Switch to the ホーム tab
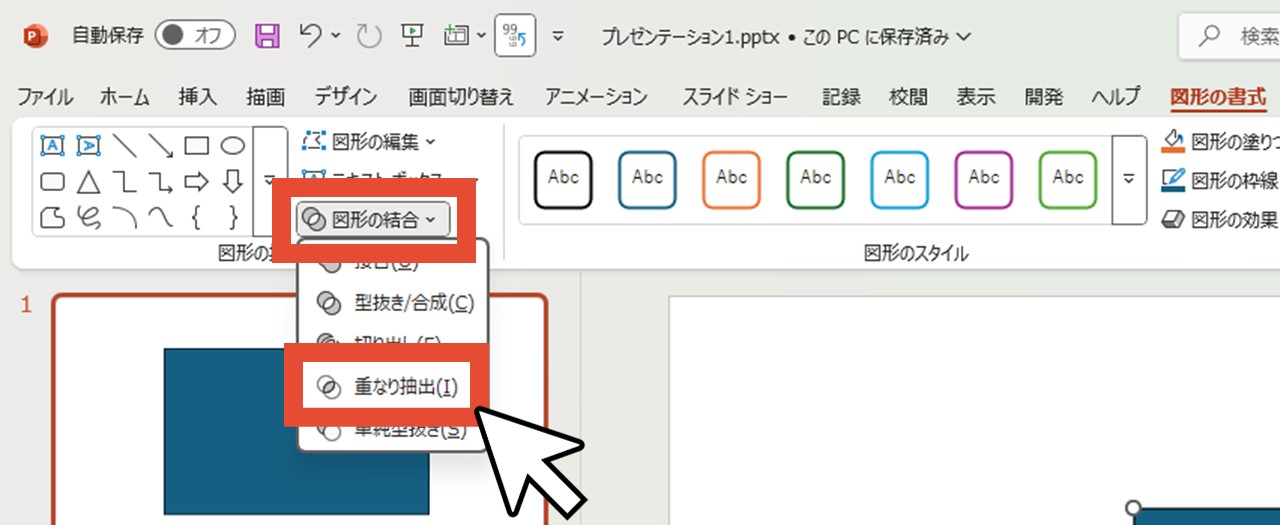Image resolution: width=1280 pixels, height=525 pixels. point(125,97)
